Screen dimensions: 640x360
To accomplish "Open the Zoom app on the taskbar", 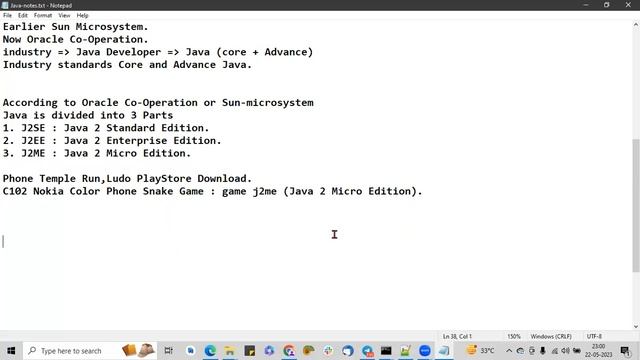I will [425, 351].
